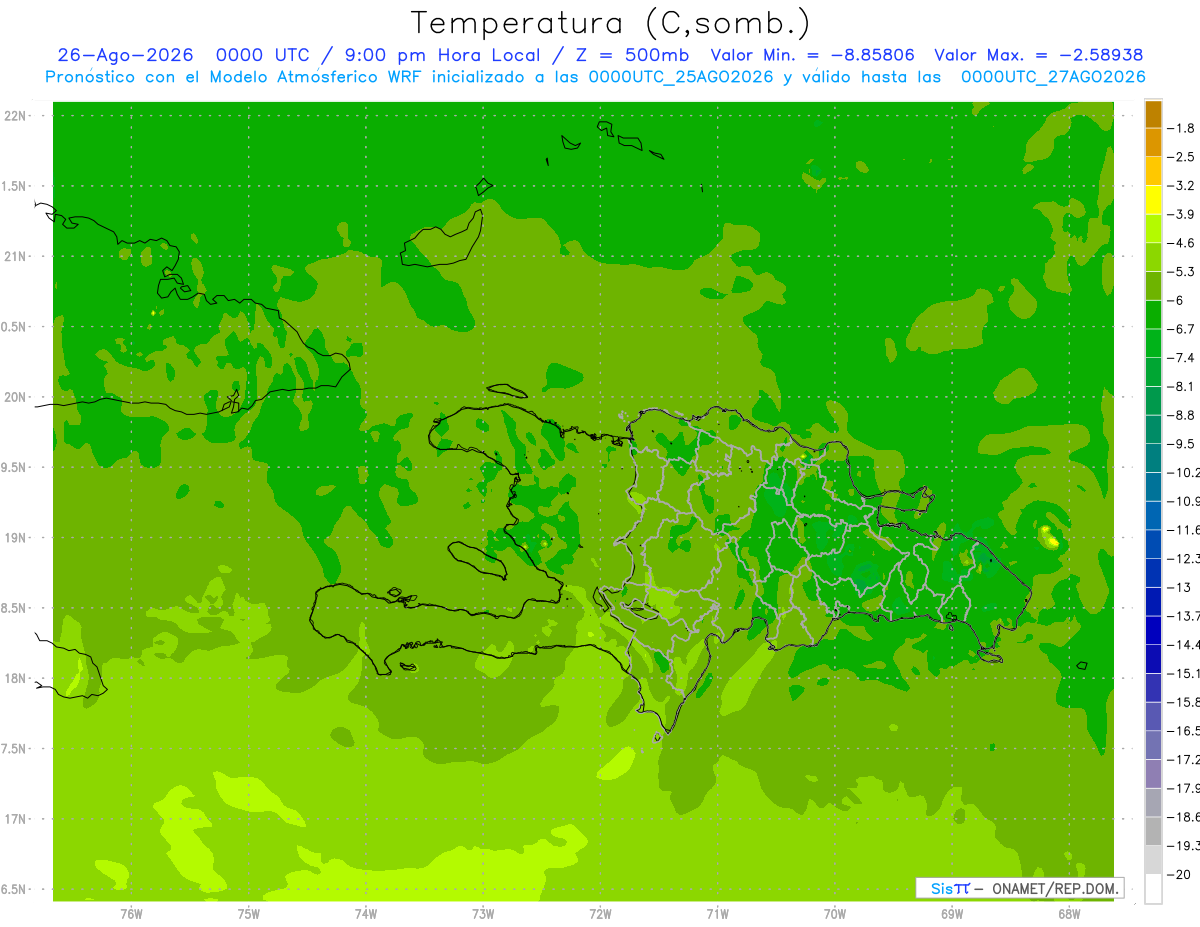Click the '-9.5' color scale value
This screenshot has width=1200, height=927.
click(1181, 444)
